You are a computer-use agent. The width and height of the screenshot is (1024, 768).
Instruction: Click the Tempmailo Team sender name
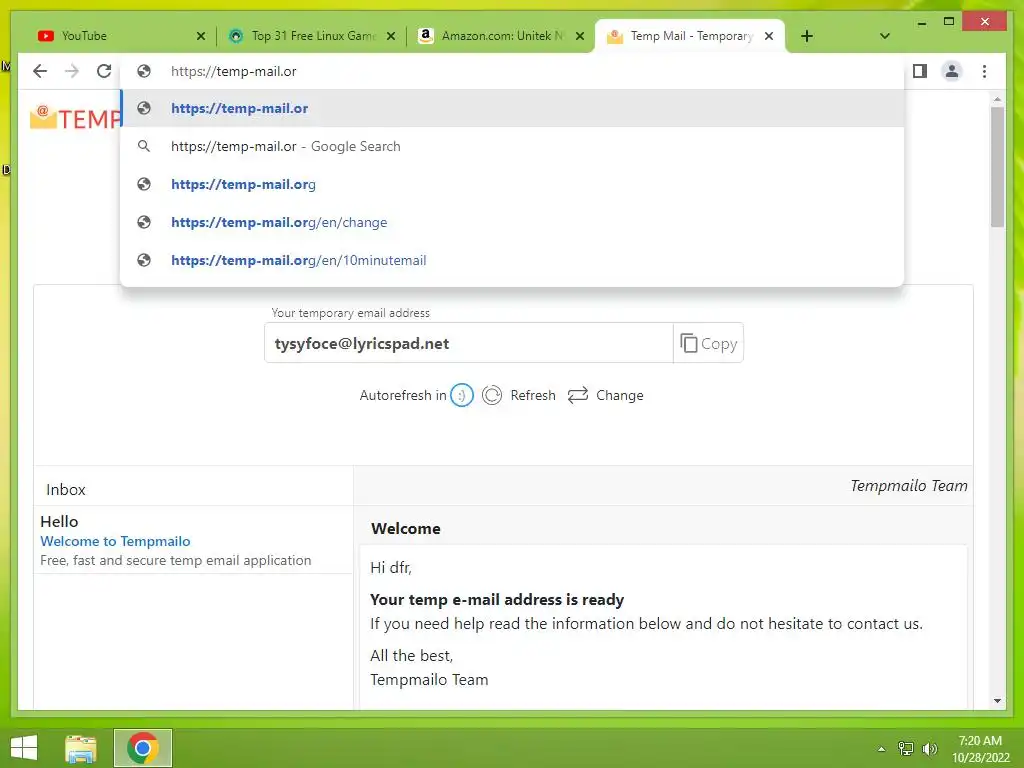click(908, 485)
